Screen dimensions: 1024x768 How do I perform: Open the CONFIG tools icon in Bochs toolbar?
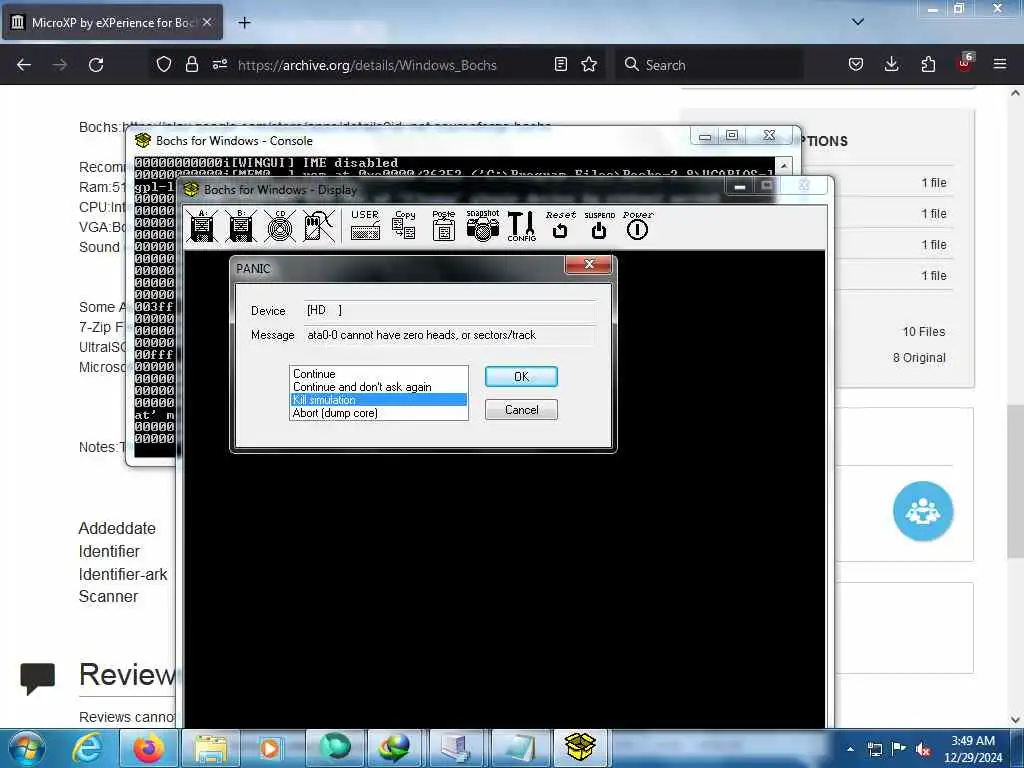(521, 226)
